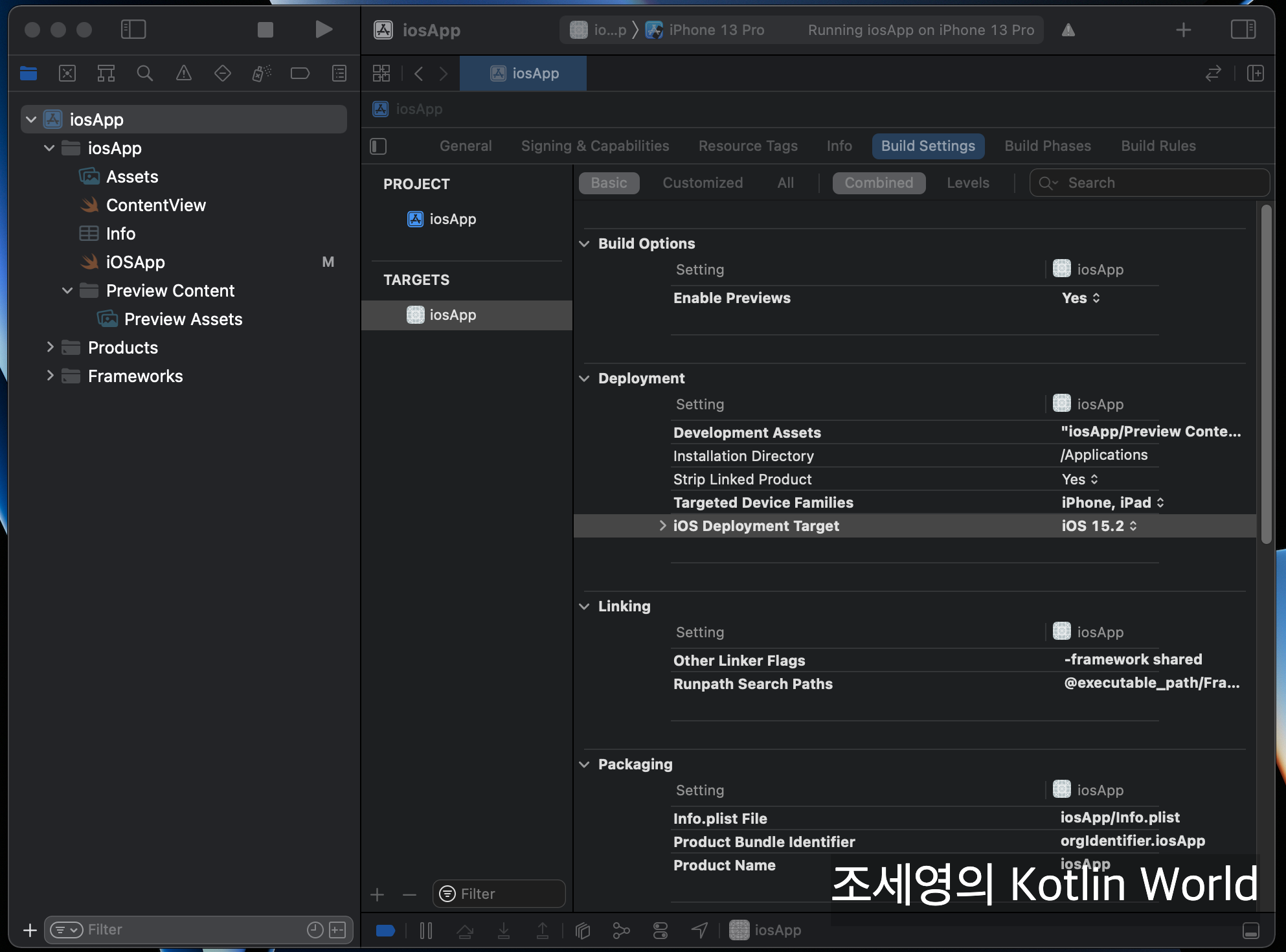Switch to the Build Phases tab
1286x952 pixels.
pyautogui.click(x=1047, y=146)
